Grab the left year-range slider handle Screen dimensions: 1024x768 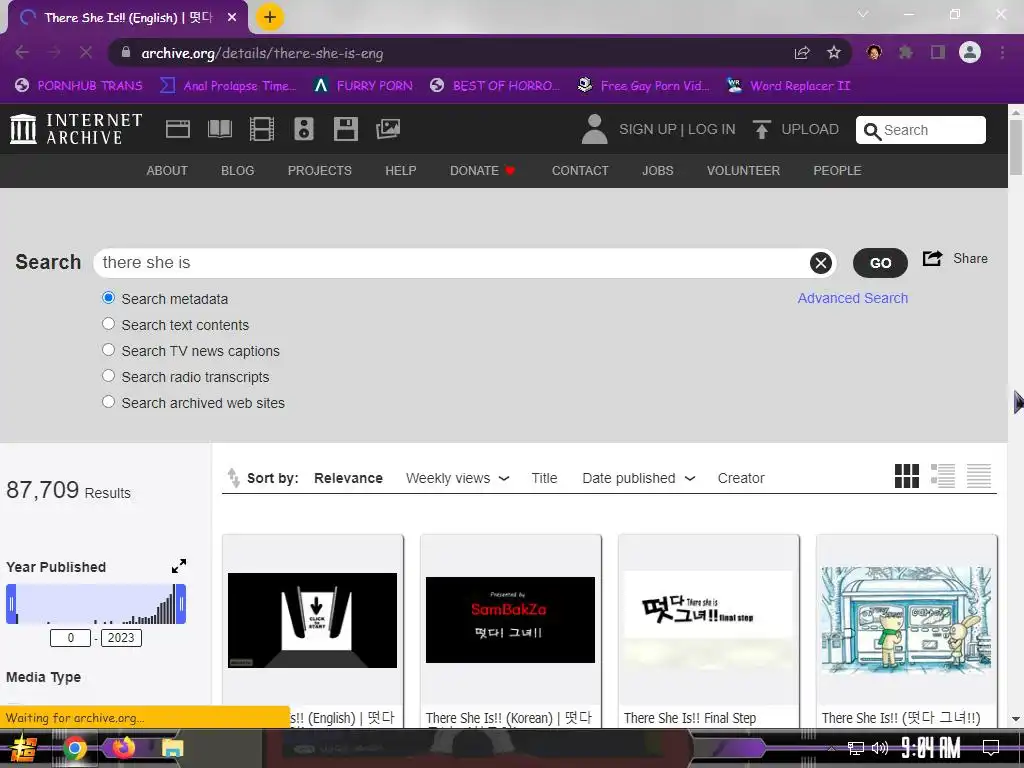pos(10,604)
